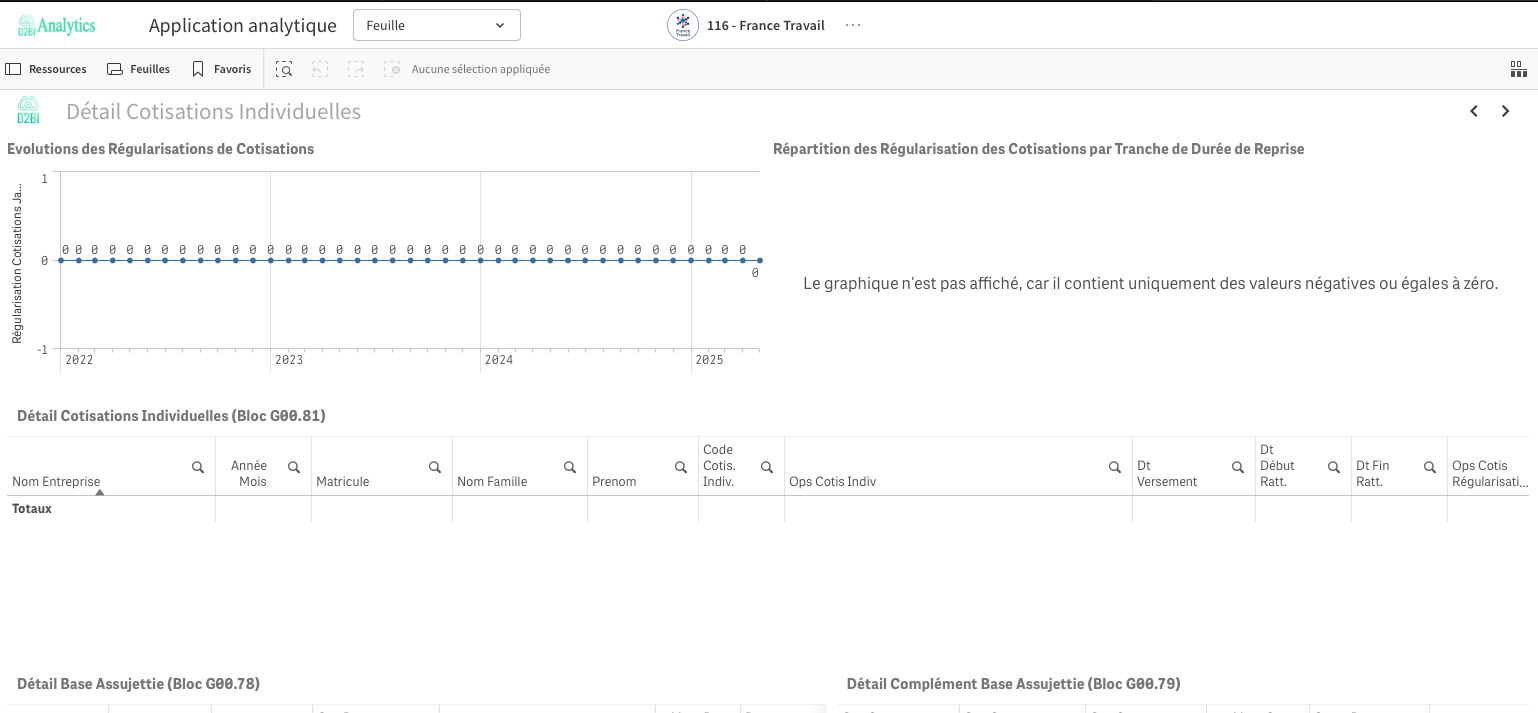1538x713 pixels.
Task: Click the D2BI Analytics logo
Action: [x=56, y=25]
